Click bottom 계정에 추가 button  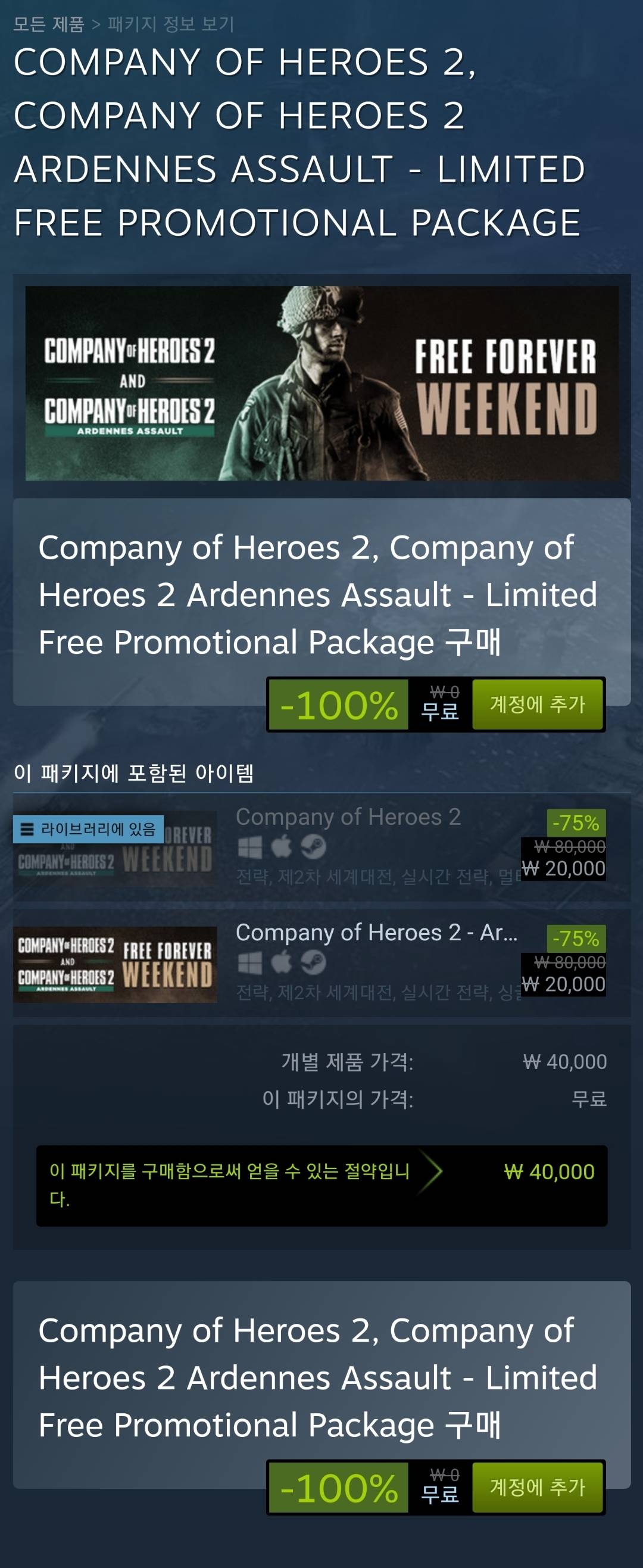point(537,1487)
